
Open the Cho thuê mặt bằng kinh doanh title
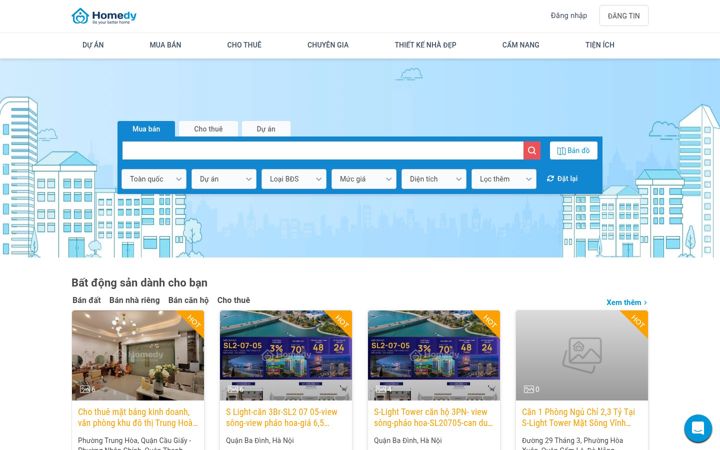click(138, 417)
